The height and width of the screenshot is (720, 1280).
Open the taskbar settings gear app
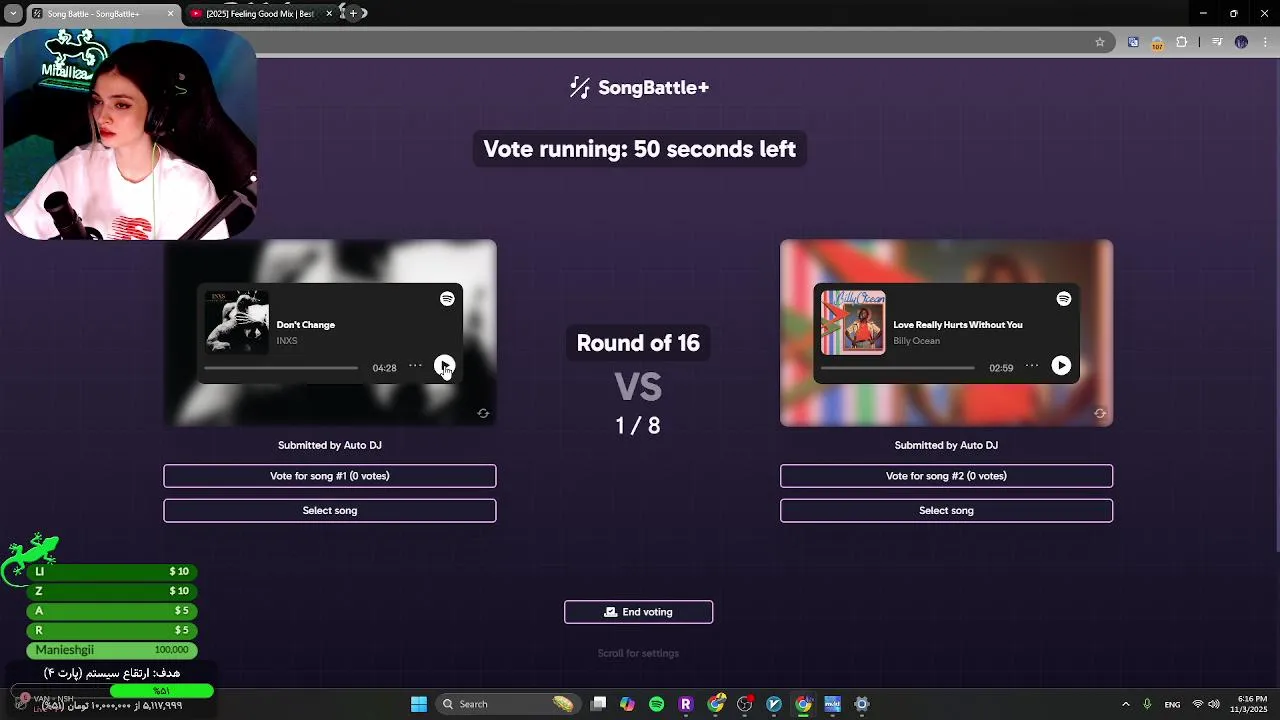(862, 704)
